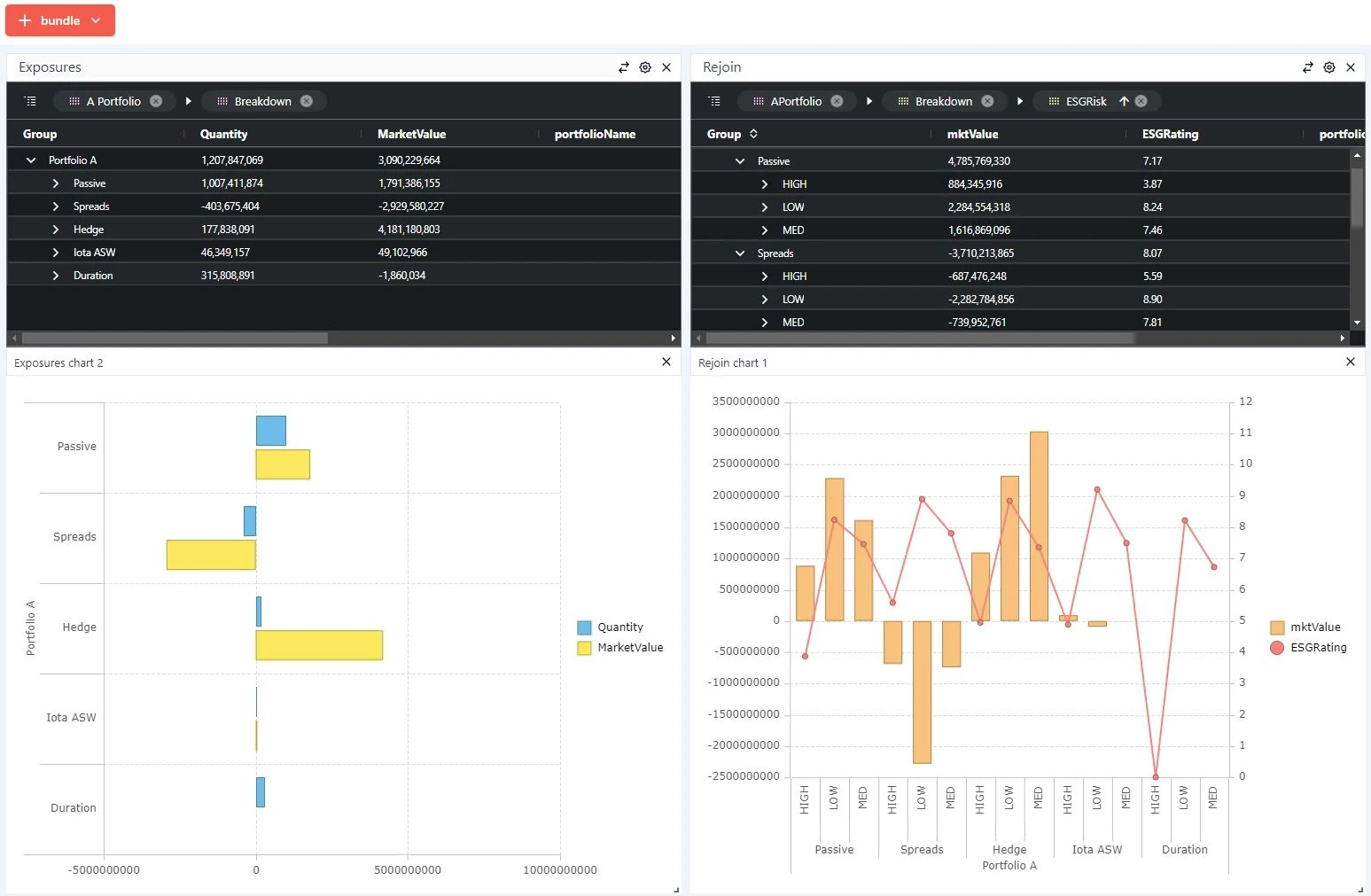This screenshot has width=1371, height=896.
Task: Sort by MarketValue column header
Action: tap(411, 134)
